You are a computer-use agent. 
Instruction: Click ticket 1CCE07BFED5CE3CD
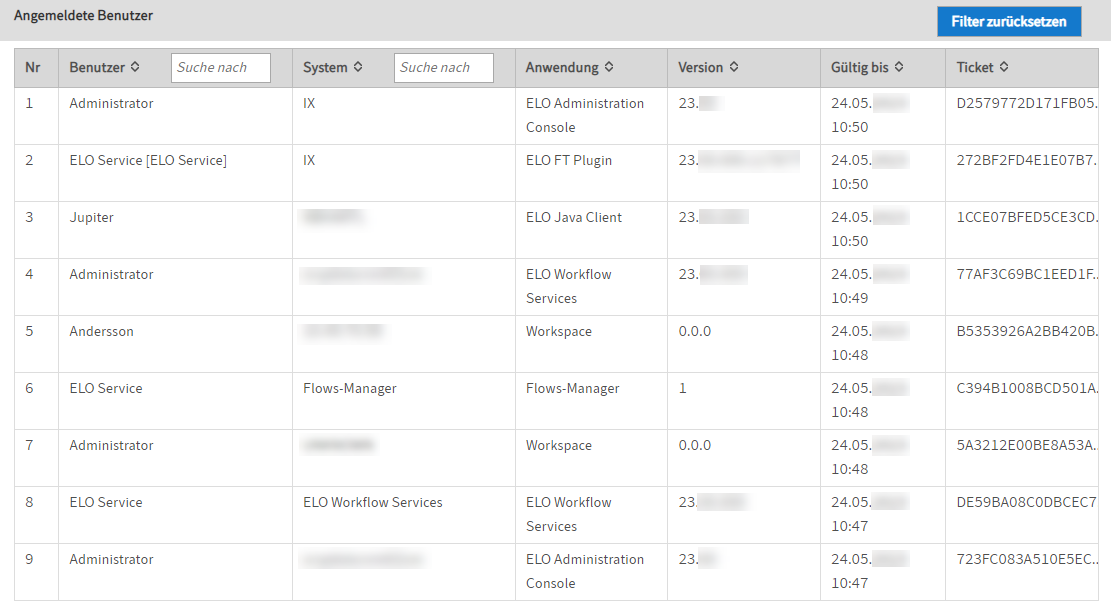click(1027, 217)
